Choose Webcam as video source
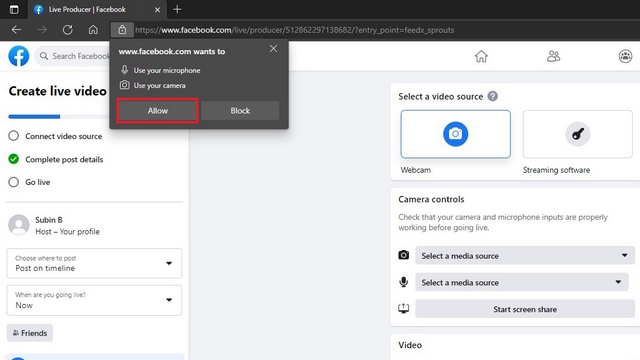The image size is (640, 360). (456, 134)
